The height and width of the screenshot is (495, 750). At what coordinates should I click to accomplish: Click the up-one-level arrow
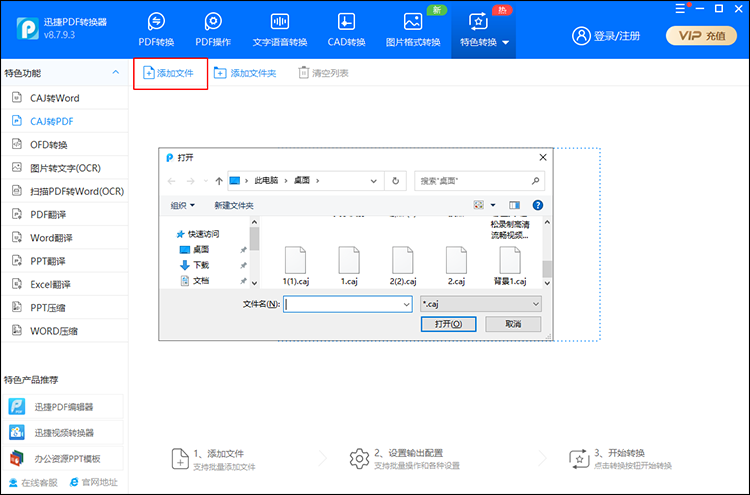(219, 181)
